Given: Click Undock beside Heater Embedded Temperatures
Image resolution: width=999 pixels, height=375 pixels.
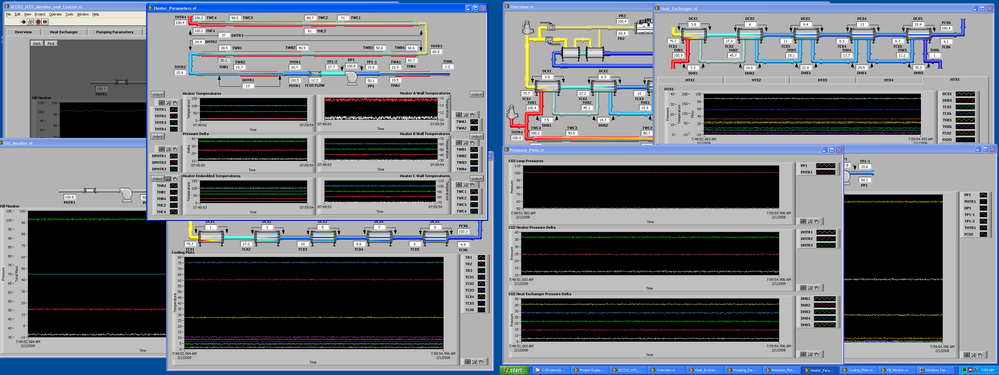Looking at the screenshot, I should pos(157,179).
